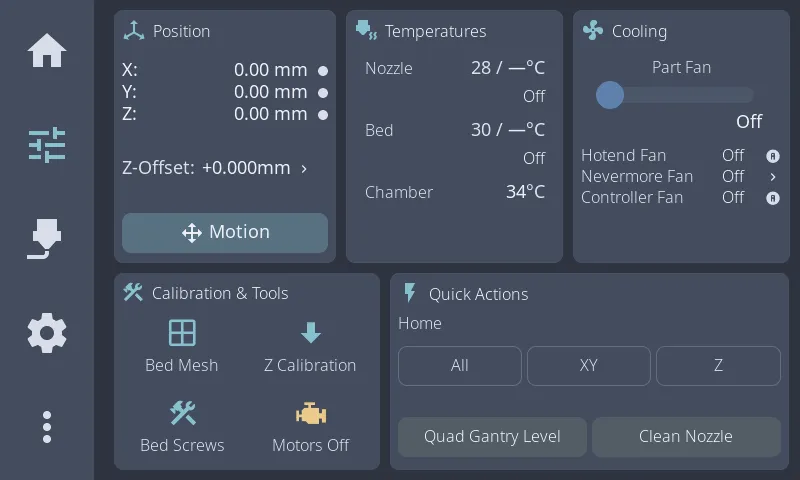Viewport: 800px width, 480px height.
Task: Home XY axes button
Action: point(589,366)
